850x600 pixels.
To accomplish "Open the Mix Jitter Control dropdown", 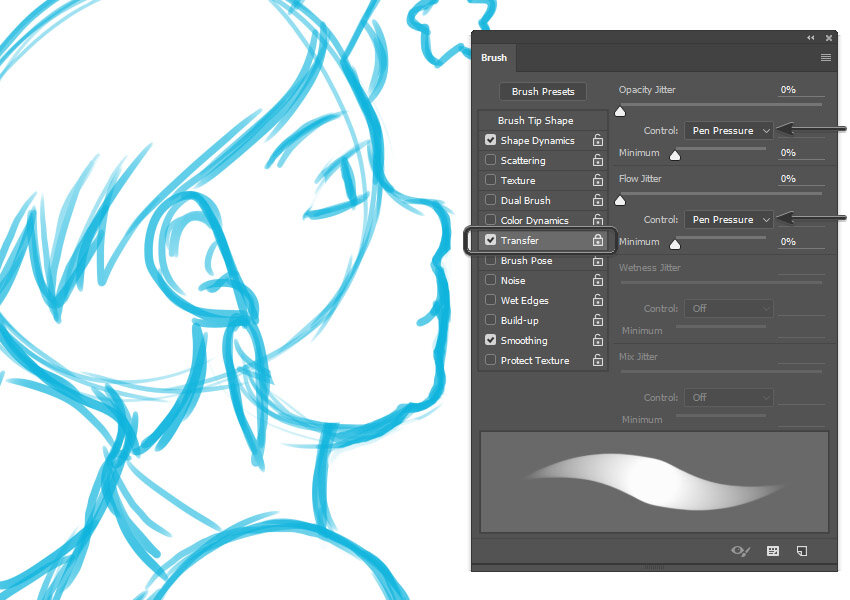I will click(x=729, y=397).
